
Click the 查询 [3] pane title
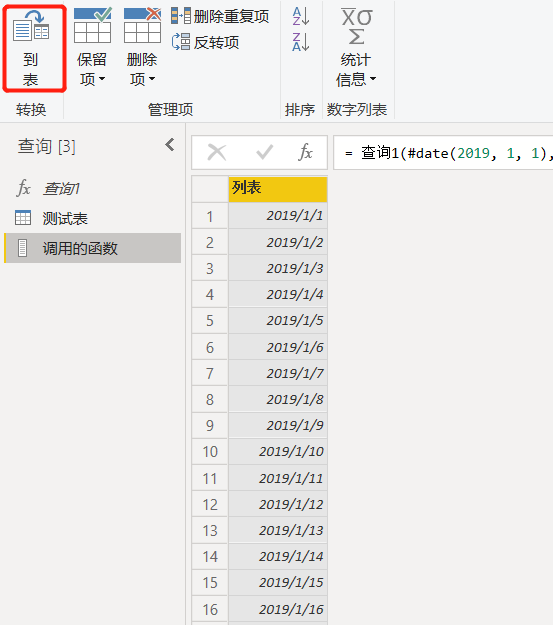[x=46, y=146]
